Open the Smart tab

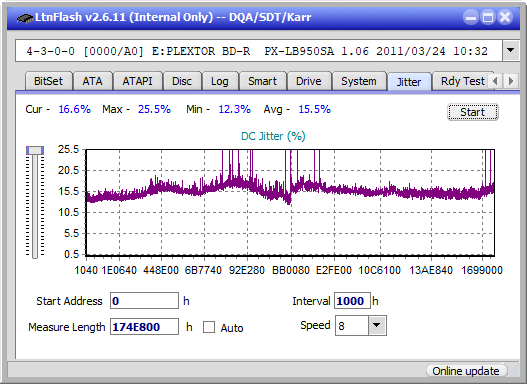[262, 81]
